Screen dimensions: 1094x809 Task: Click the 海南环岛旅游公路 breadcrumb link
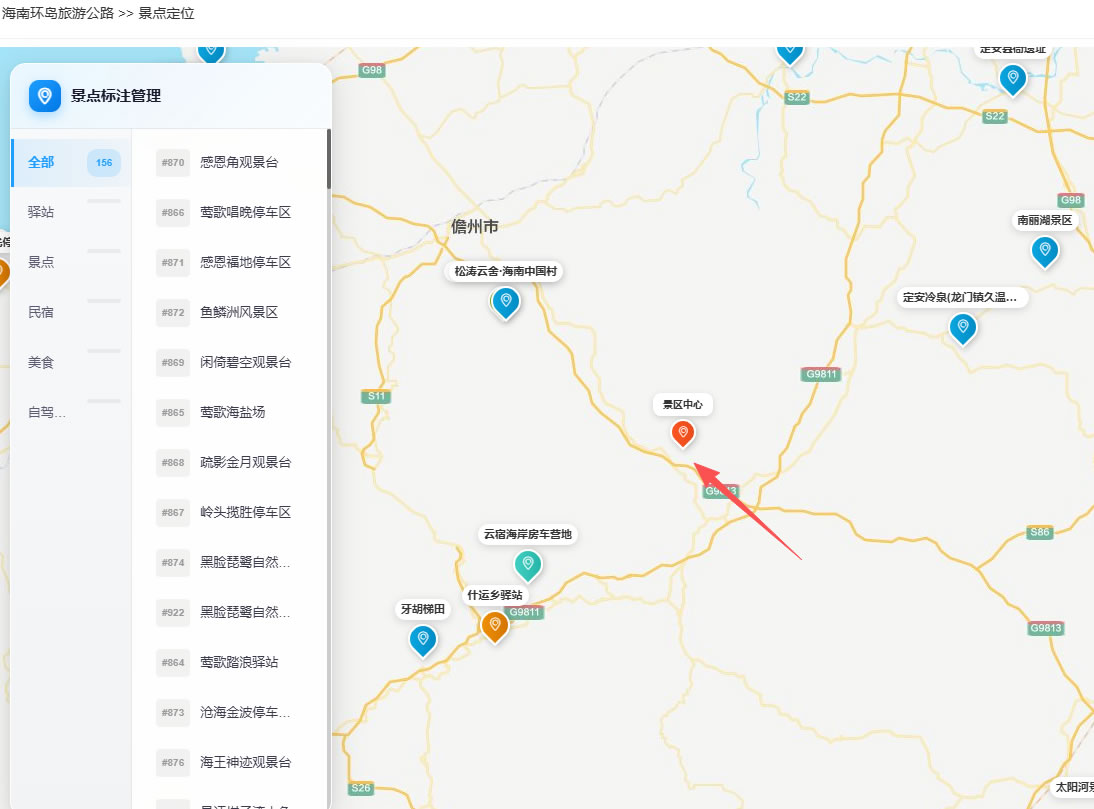[x=58, y=13]
